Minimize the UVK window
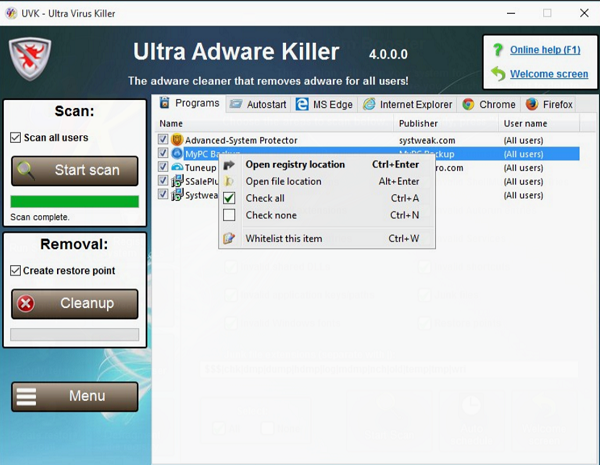 point(511,13)
